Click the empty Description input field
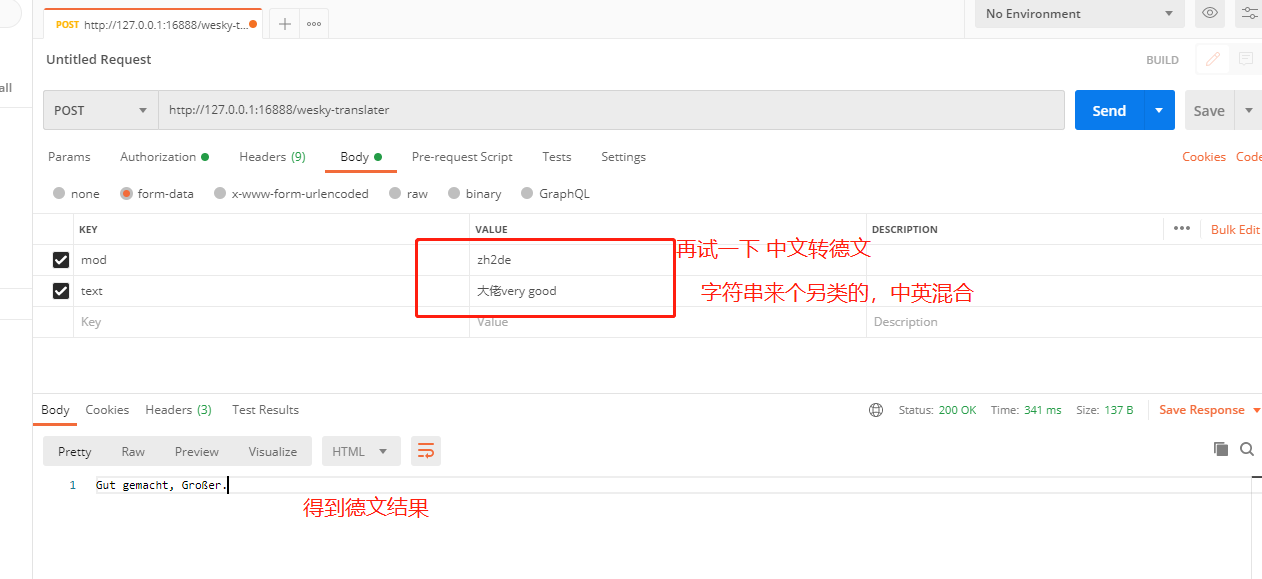1262x579 pixels. [x=1064, y=322]
